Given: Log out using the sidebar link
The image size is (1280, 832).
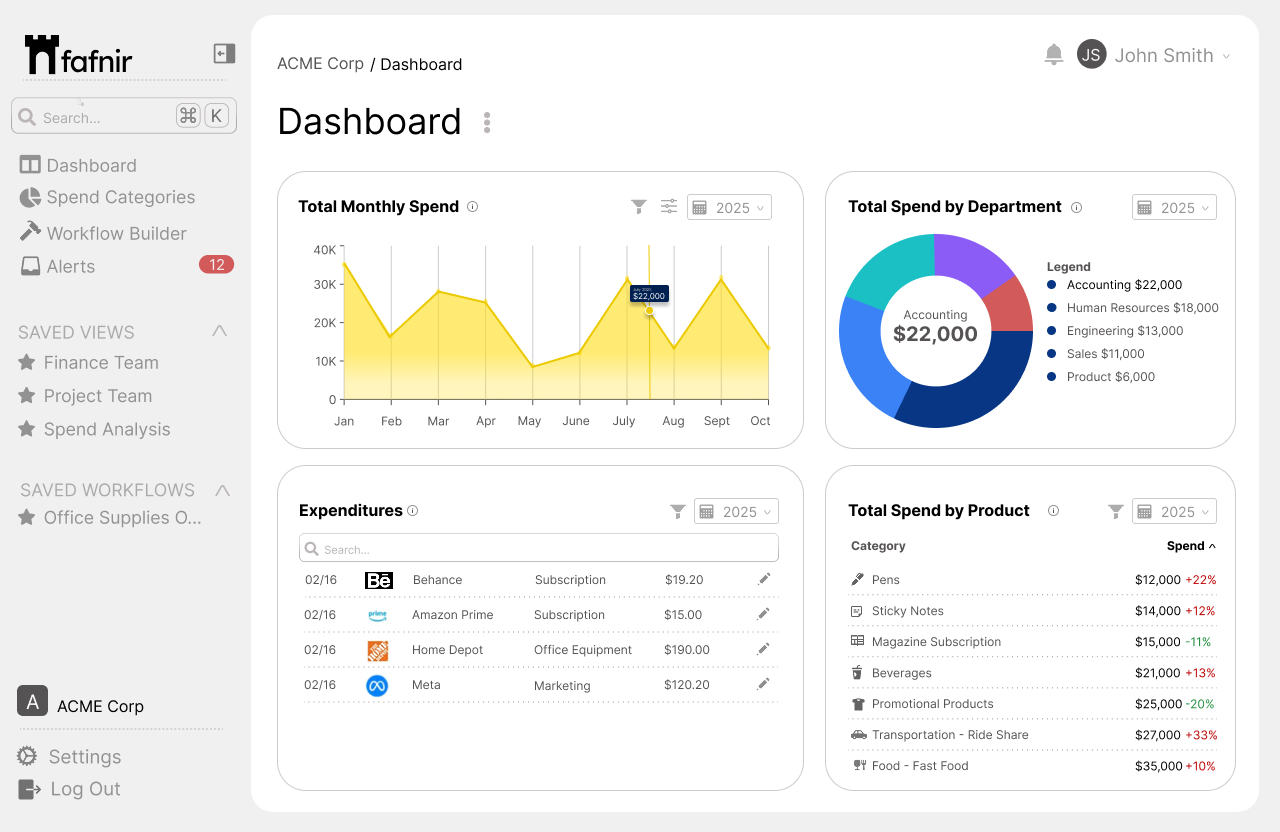Looking at the screenshot, I should [x=85, y=789].
